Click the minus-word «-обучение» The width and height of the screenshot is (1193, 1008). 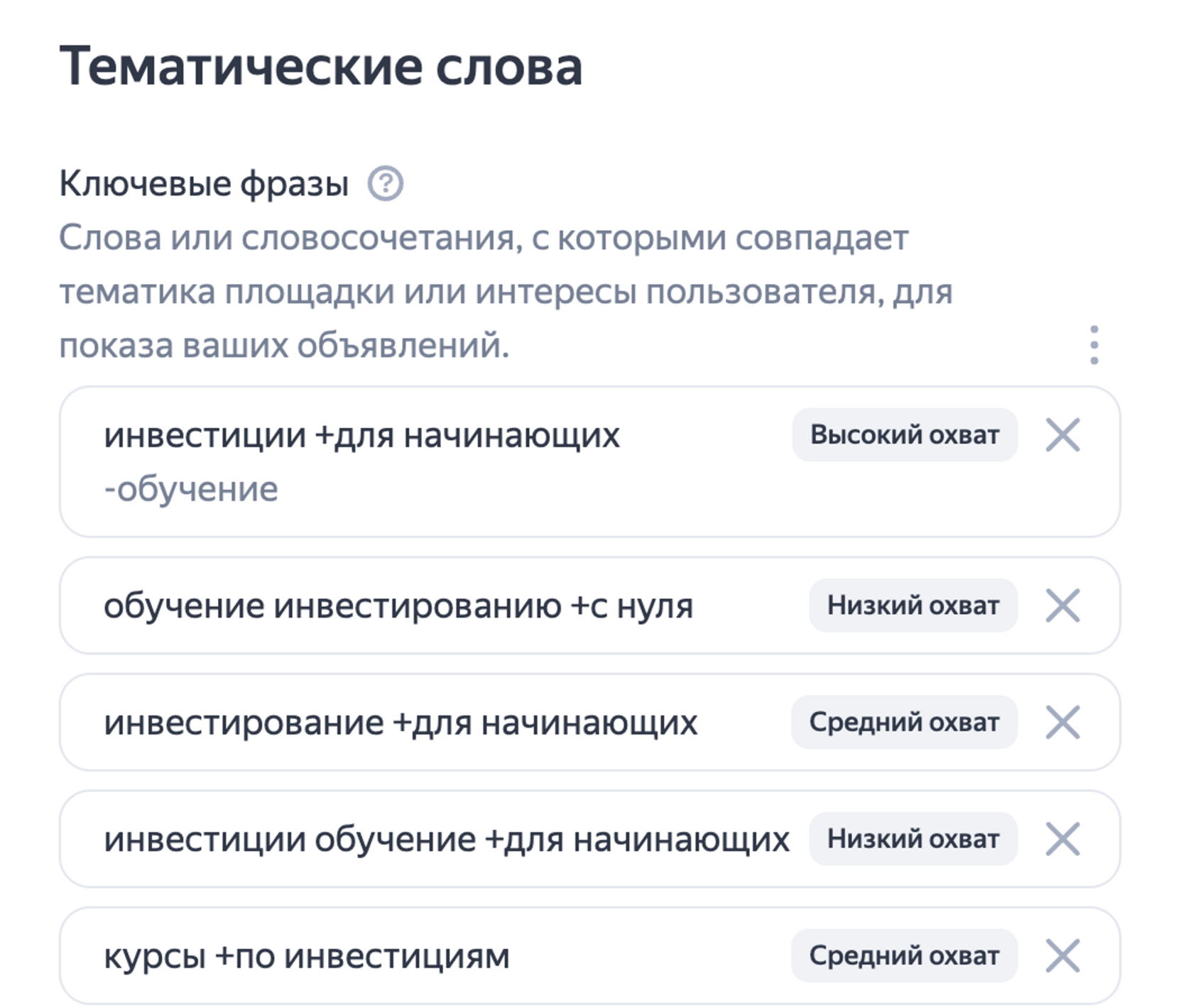click(x=191, y=489)
